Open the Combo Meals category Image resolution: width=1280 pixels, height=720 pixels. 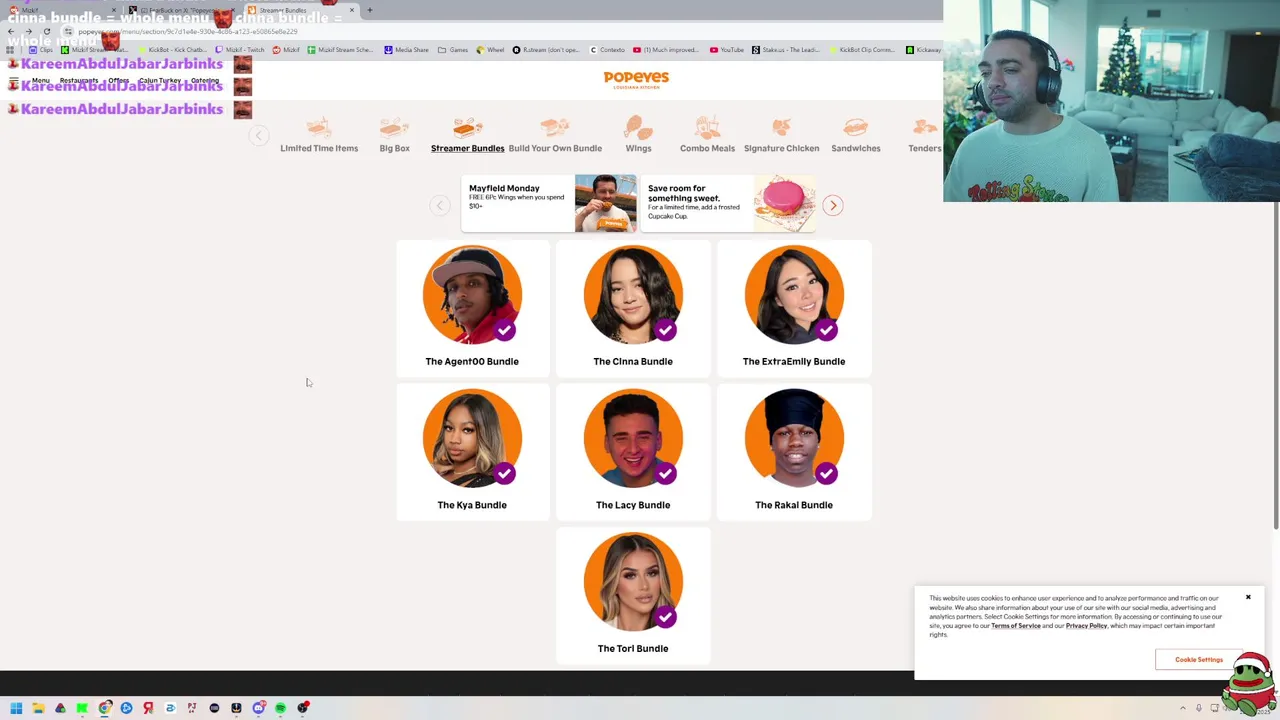(707, 135)
